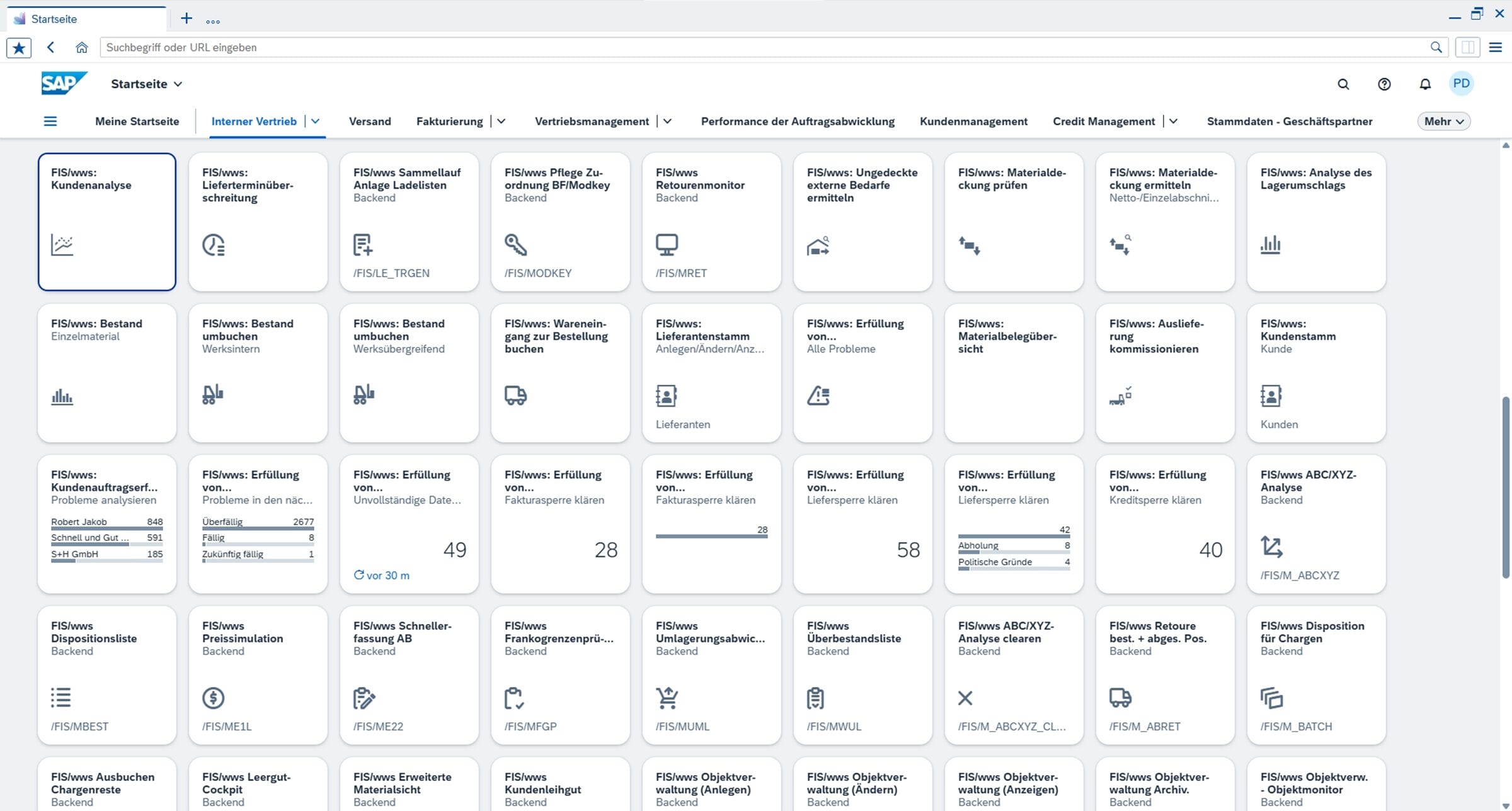The image size is (1512, 811).
Task: Open the hamburger menu left of Meine Startseite
Action: click(x=50, y=121)
